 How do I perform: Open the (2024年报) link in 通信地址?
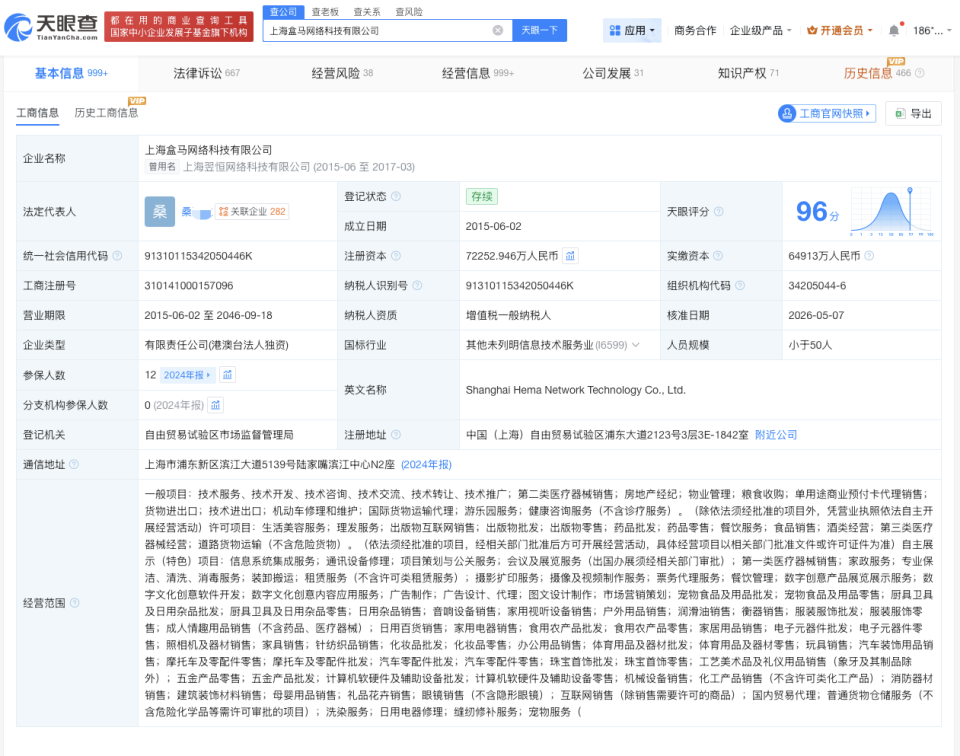(x=426, y=465)
